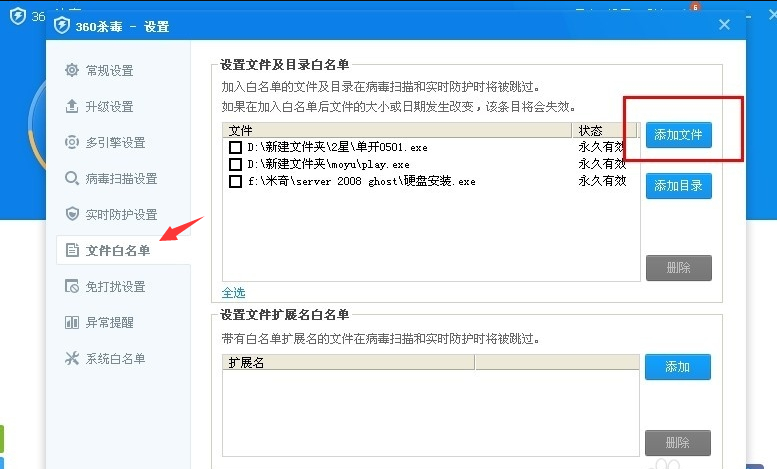
Task: Go to 病毒扫描设置
Action: point(122,178)
